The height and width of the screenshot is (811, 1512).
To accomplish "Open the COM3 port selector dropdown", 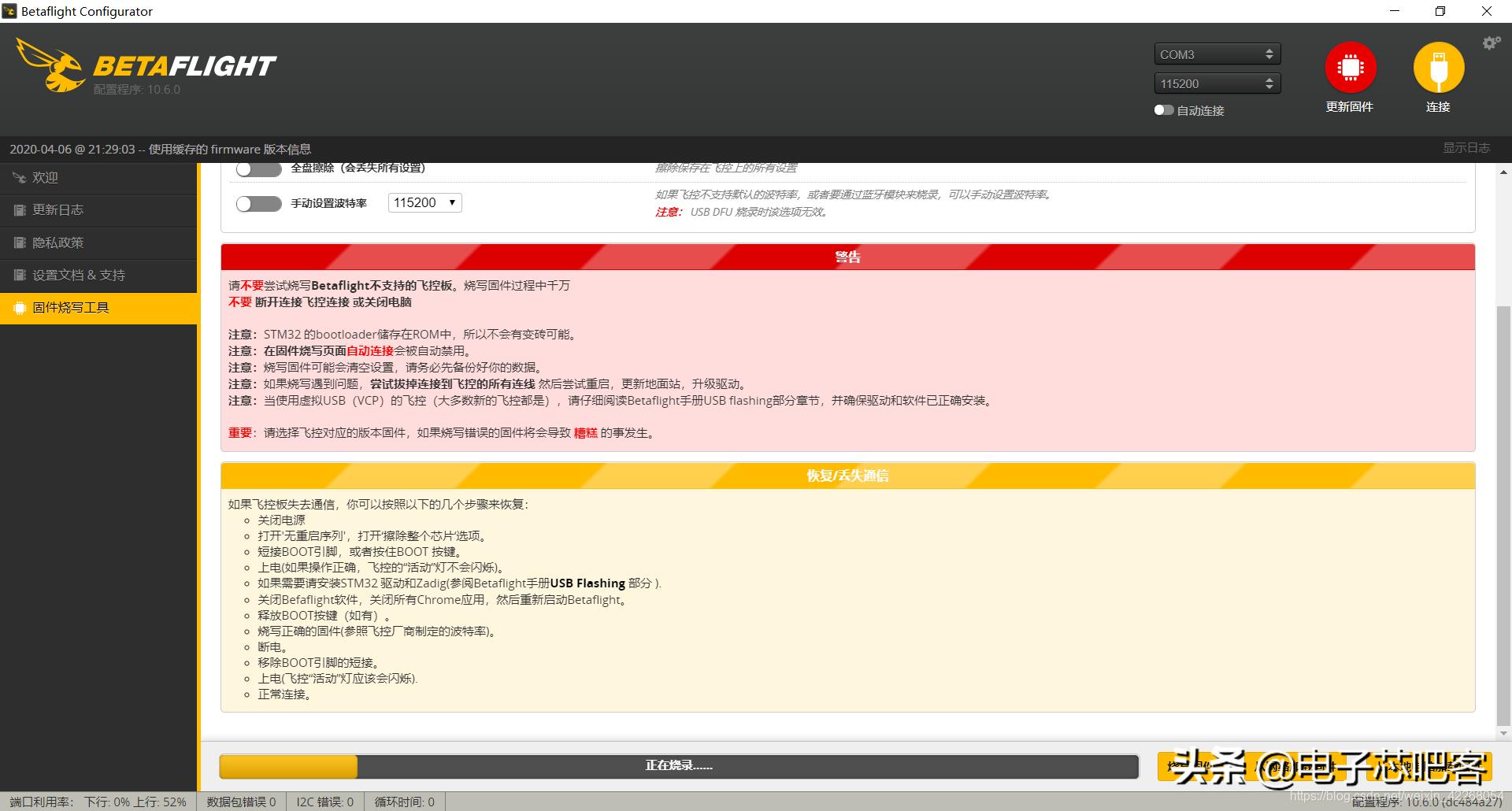I will coord(1217,54).
